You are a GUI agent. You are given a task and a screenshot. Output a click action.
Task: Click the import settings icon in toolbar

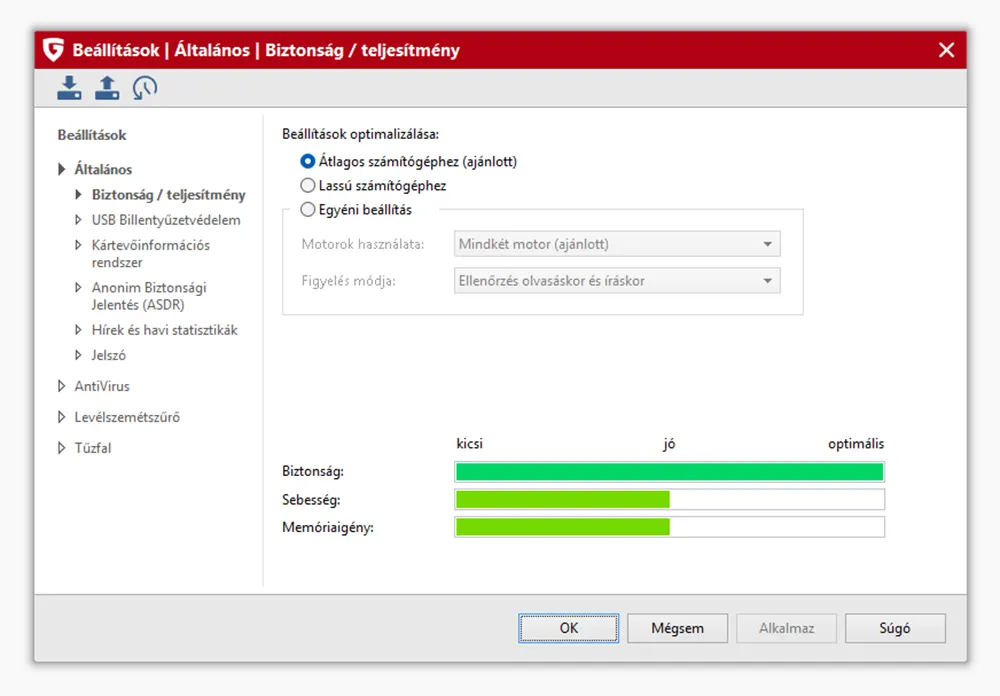69,88
